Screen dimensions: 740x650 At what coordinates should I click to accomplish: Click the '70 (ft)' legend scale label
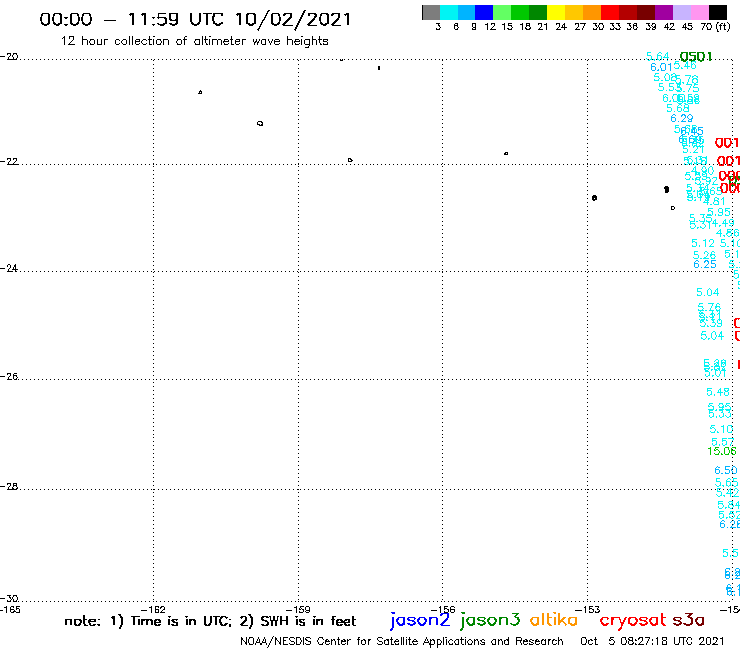coord(715,27)
